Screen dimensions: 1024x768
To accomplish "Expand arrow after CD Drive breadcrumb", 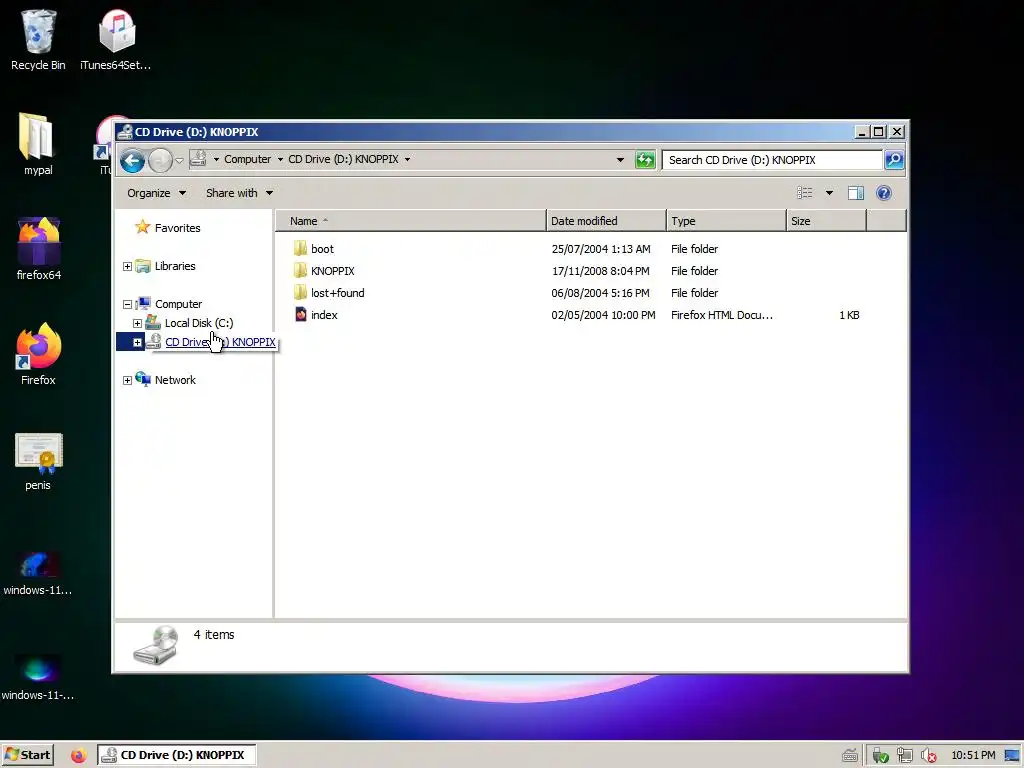I will click(x=408, y=159).
